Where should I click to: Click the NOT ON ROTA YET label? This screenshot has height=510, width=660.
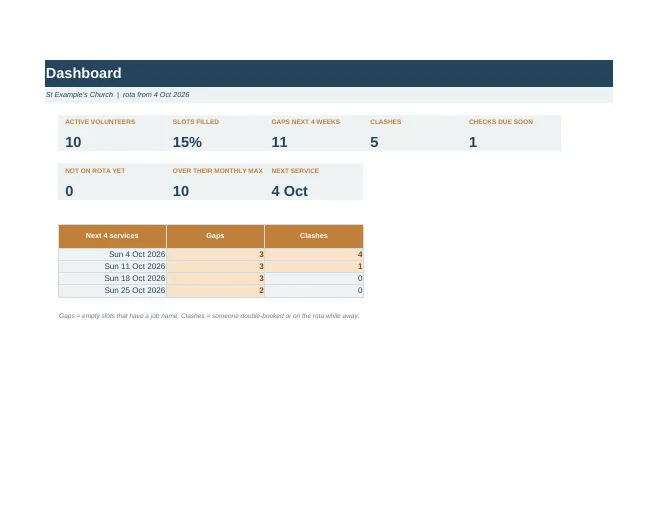[x=95, y=171]
